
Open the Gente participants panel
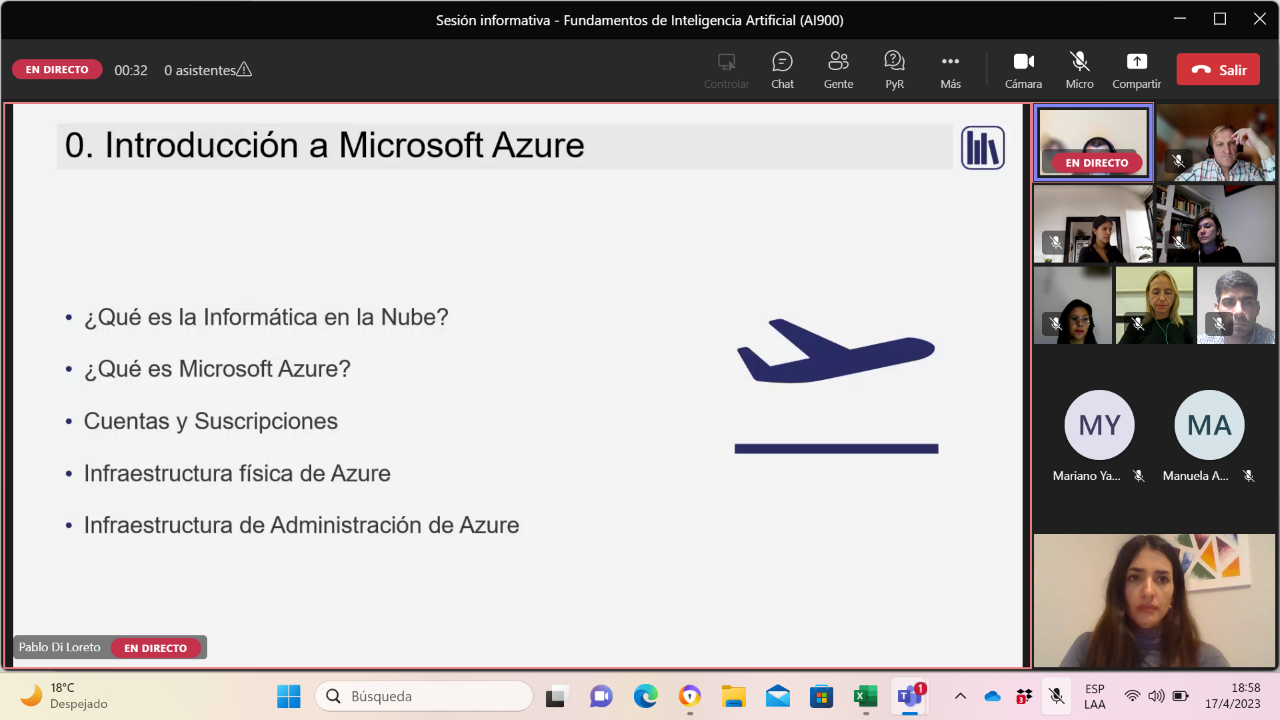coord(838,70)
